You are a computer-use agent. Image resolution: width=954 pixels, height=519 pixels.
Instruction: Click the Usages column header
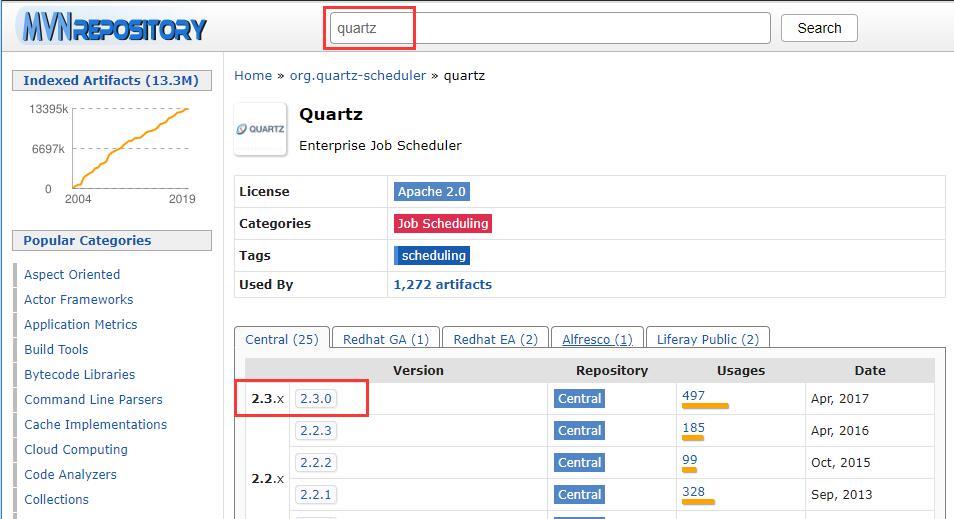pyautogui.click(x=740, y=371)
